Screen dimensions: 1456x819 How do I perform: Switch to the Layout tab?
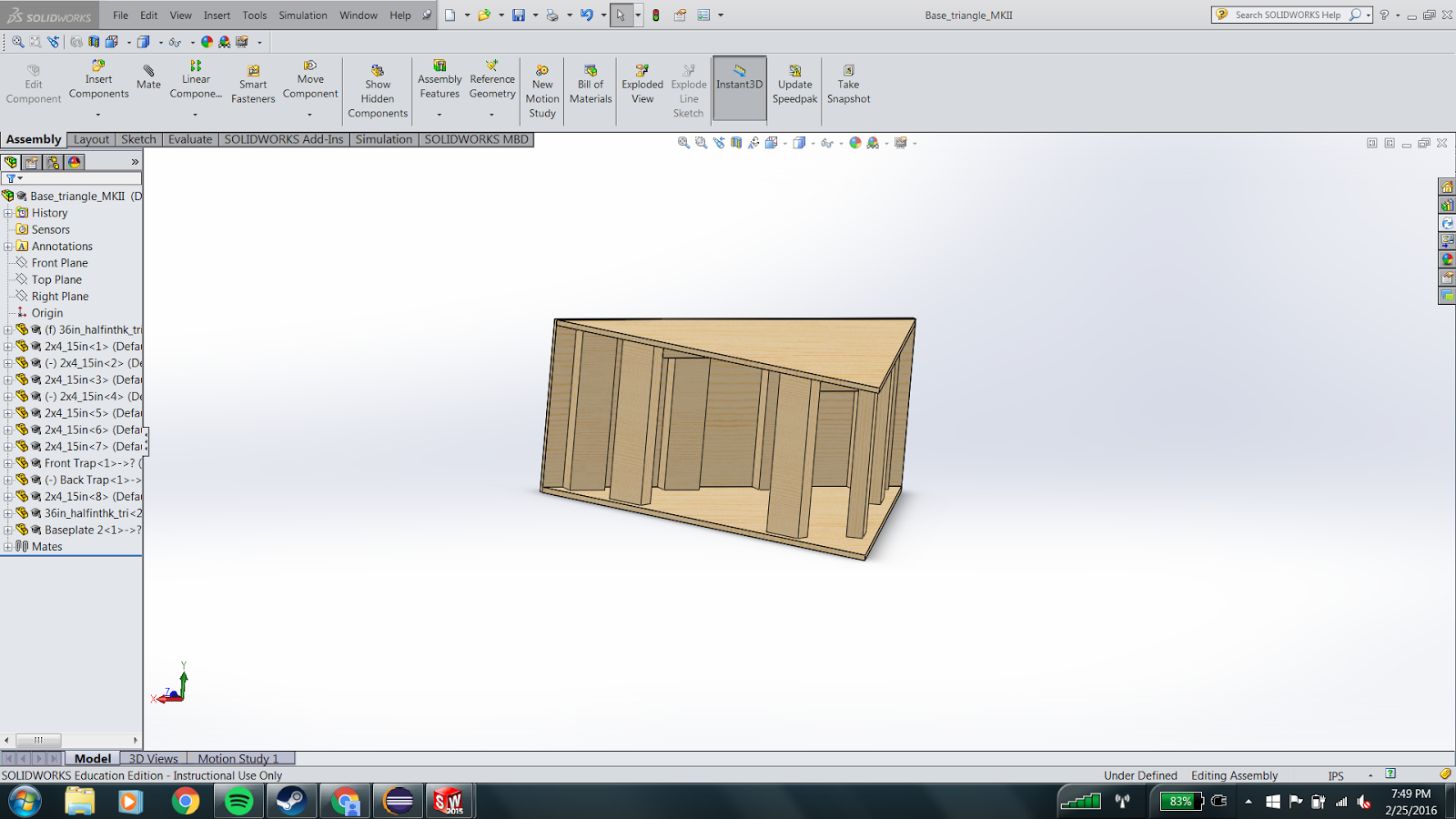point(91,139)
